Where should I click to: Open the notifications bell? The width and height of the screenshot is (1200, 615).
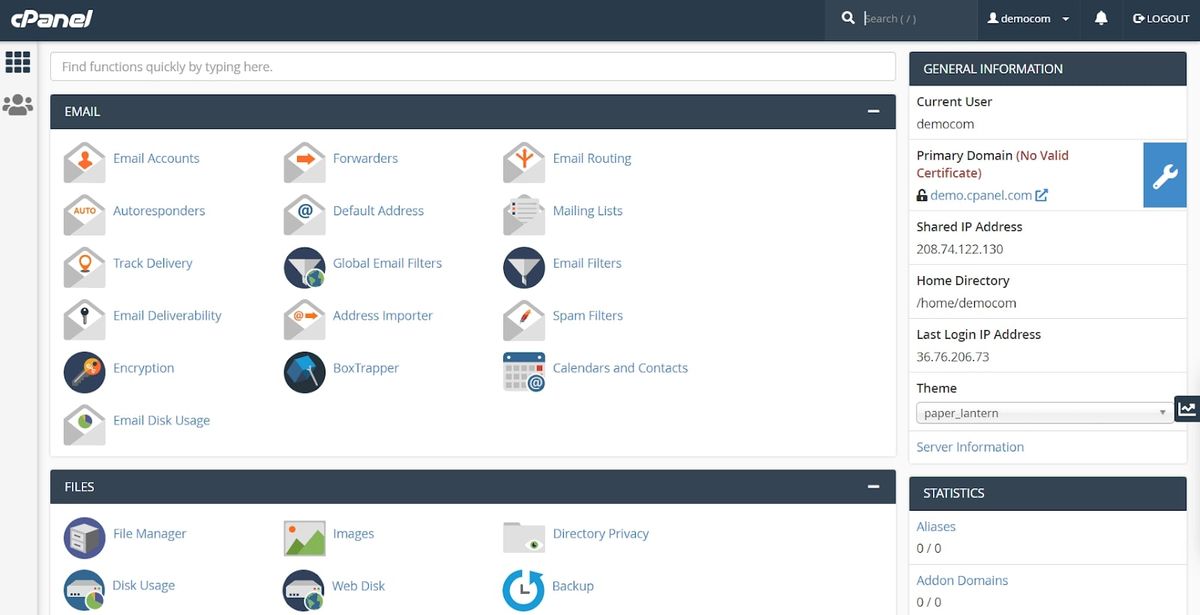pyautogui.click(x=1101, y=18)
